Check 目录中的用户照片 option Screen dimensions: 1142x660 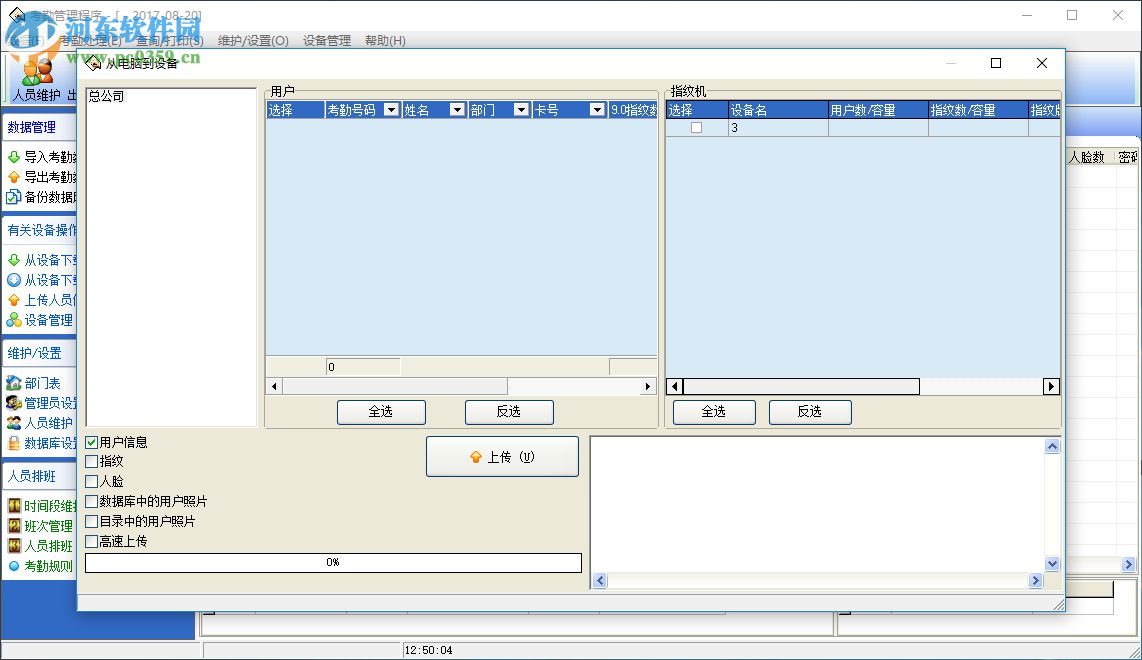[x=92, y=522]
